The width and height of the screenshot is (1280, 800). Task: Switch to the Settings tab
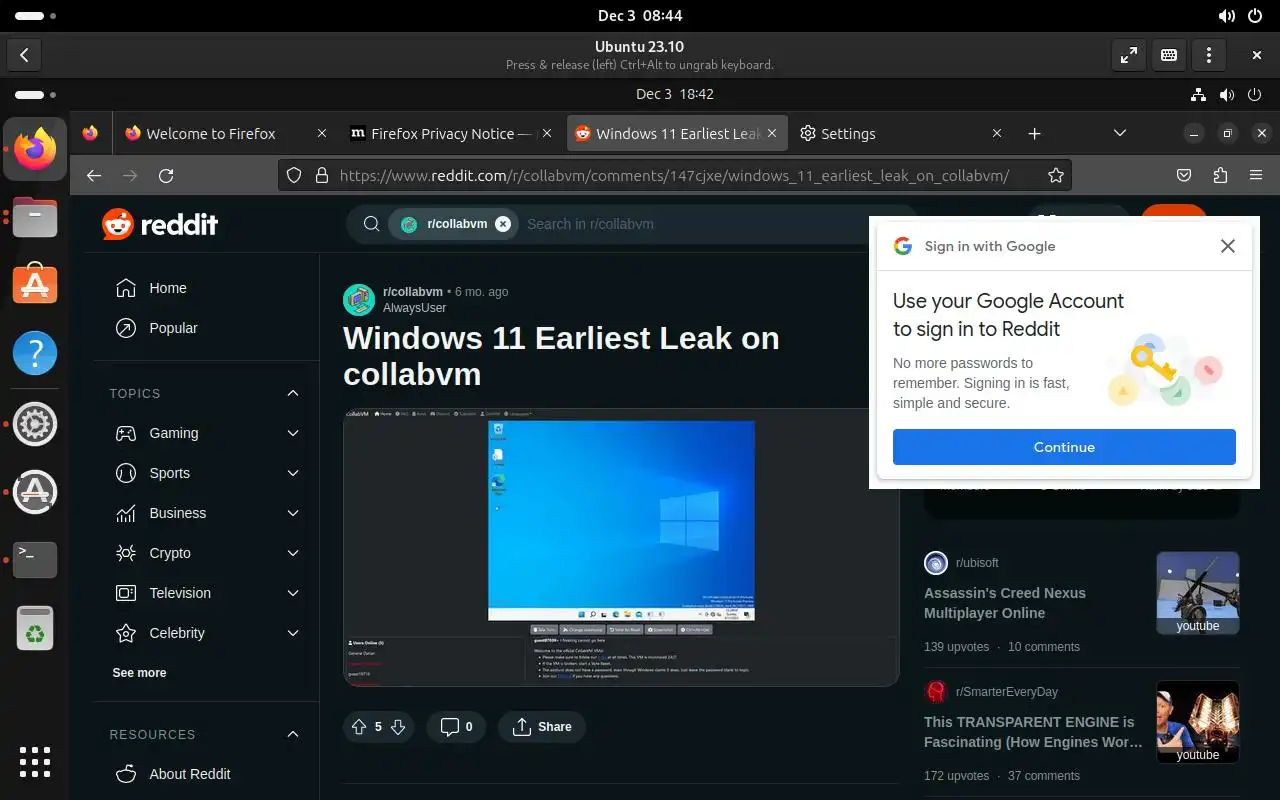903,133
